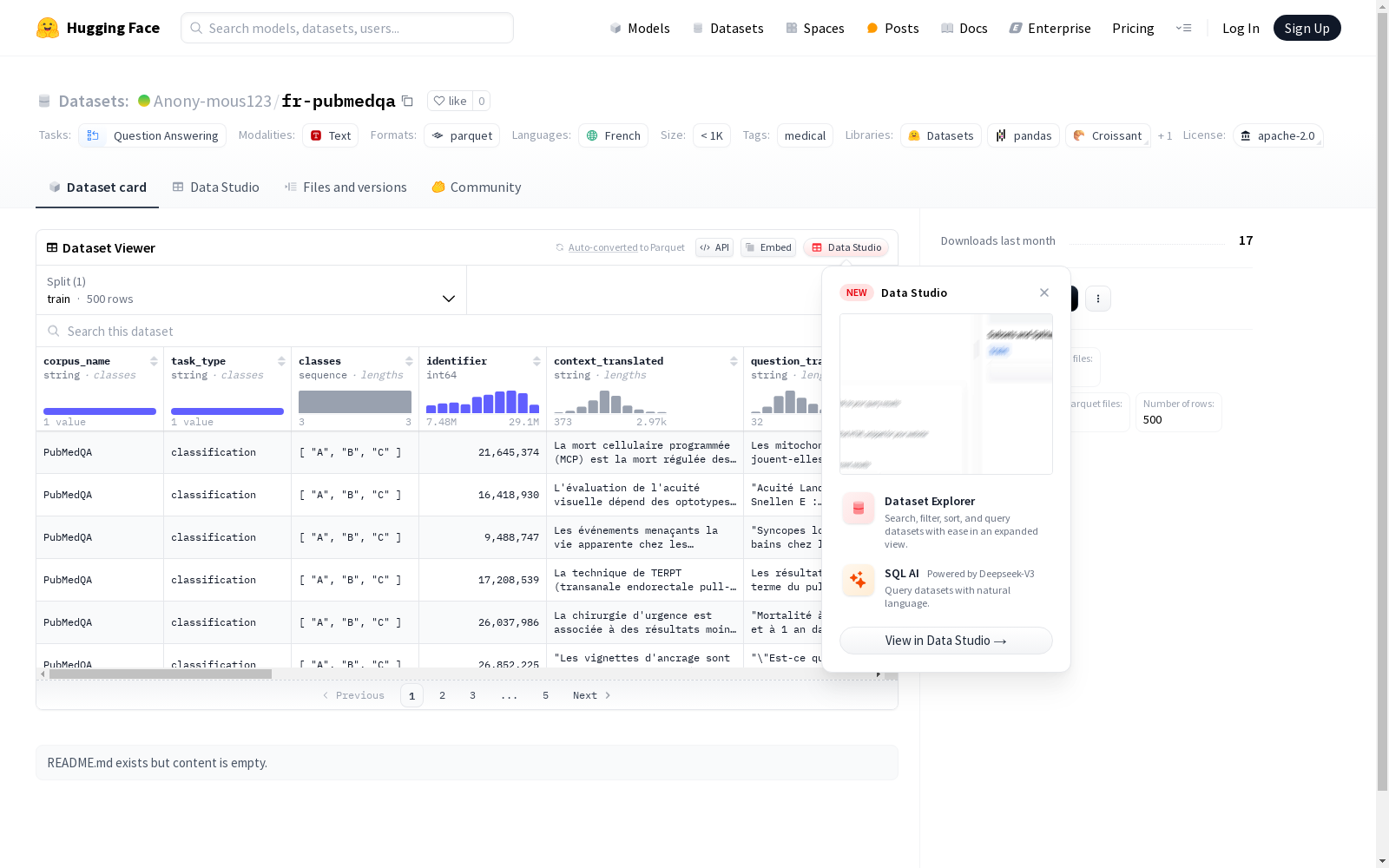
Task: Click Log In
Action: pos(1241,28)
